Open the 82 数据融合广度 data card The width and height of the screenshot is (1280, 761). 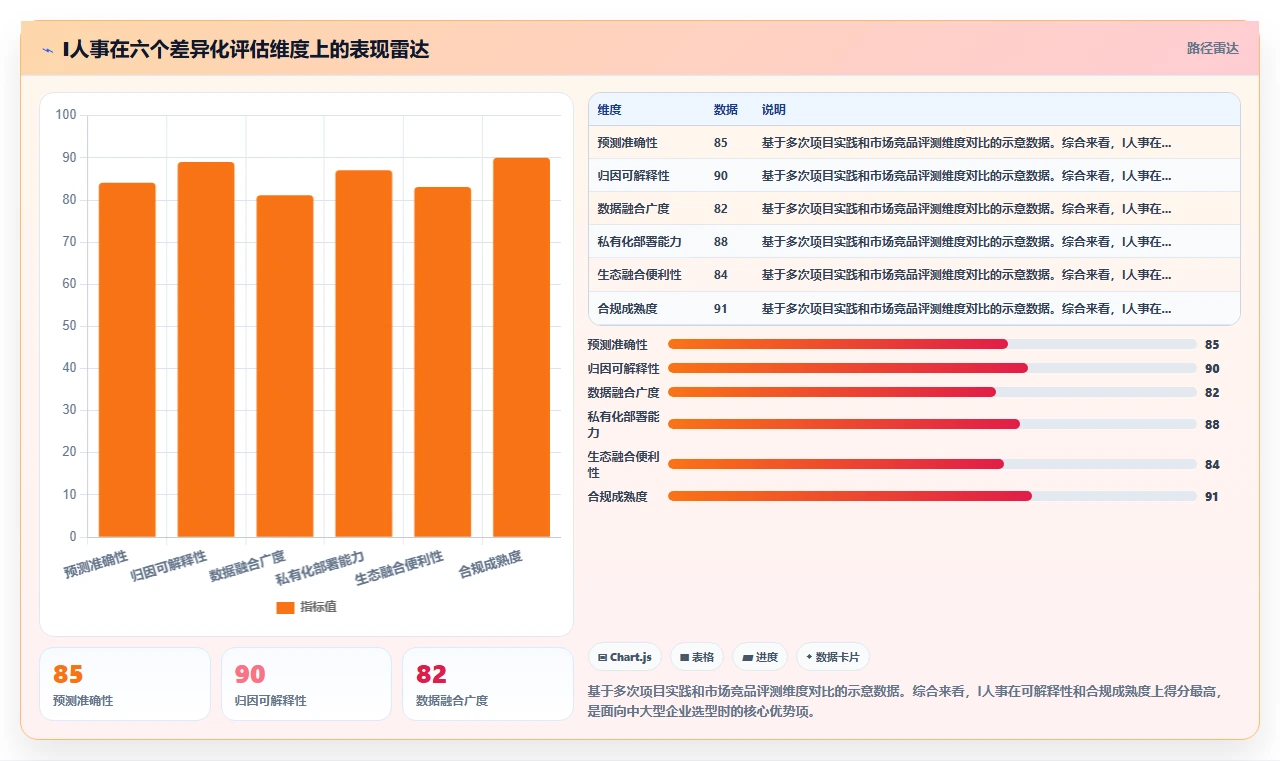click(487, 684)
